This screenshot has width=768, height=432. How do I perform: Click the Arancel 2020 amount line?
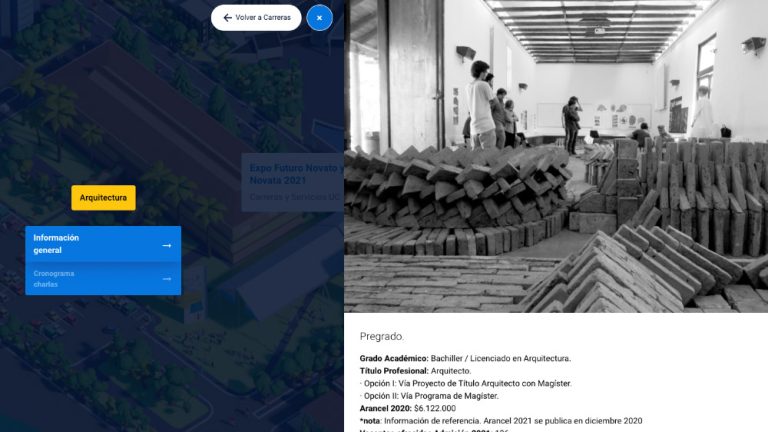tap(408, 408)
